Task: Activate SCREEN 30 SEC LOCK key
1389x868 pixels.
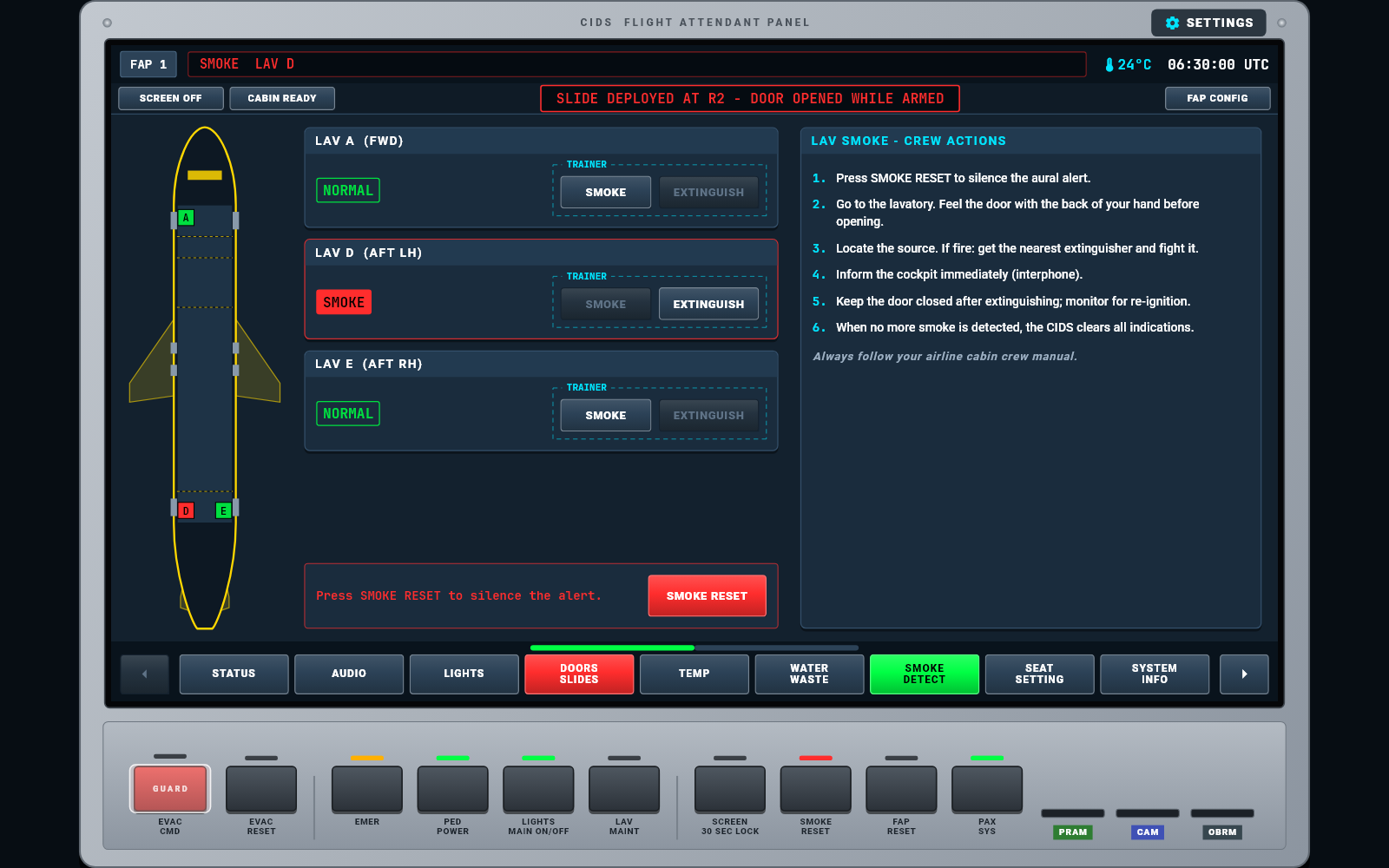Action: (x=730, y=788)
